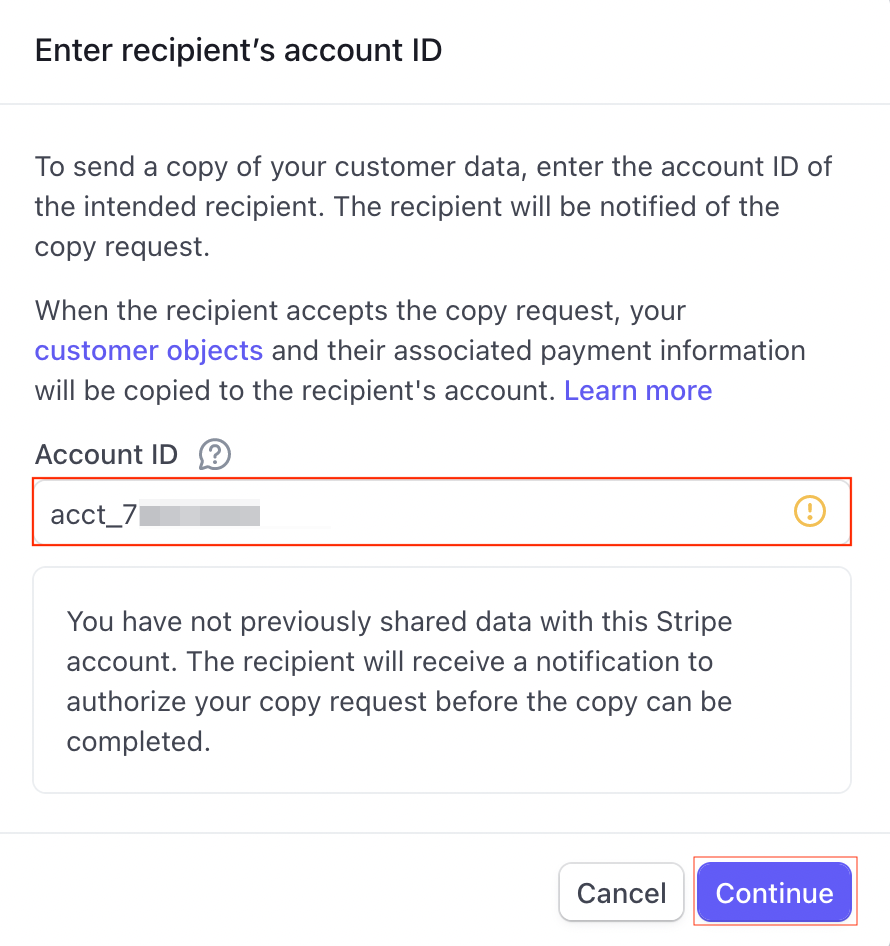
Task: Click the "Enter recipient's account ID" title
Action: [x=238, y=50]
